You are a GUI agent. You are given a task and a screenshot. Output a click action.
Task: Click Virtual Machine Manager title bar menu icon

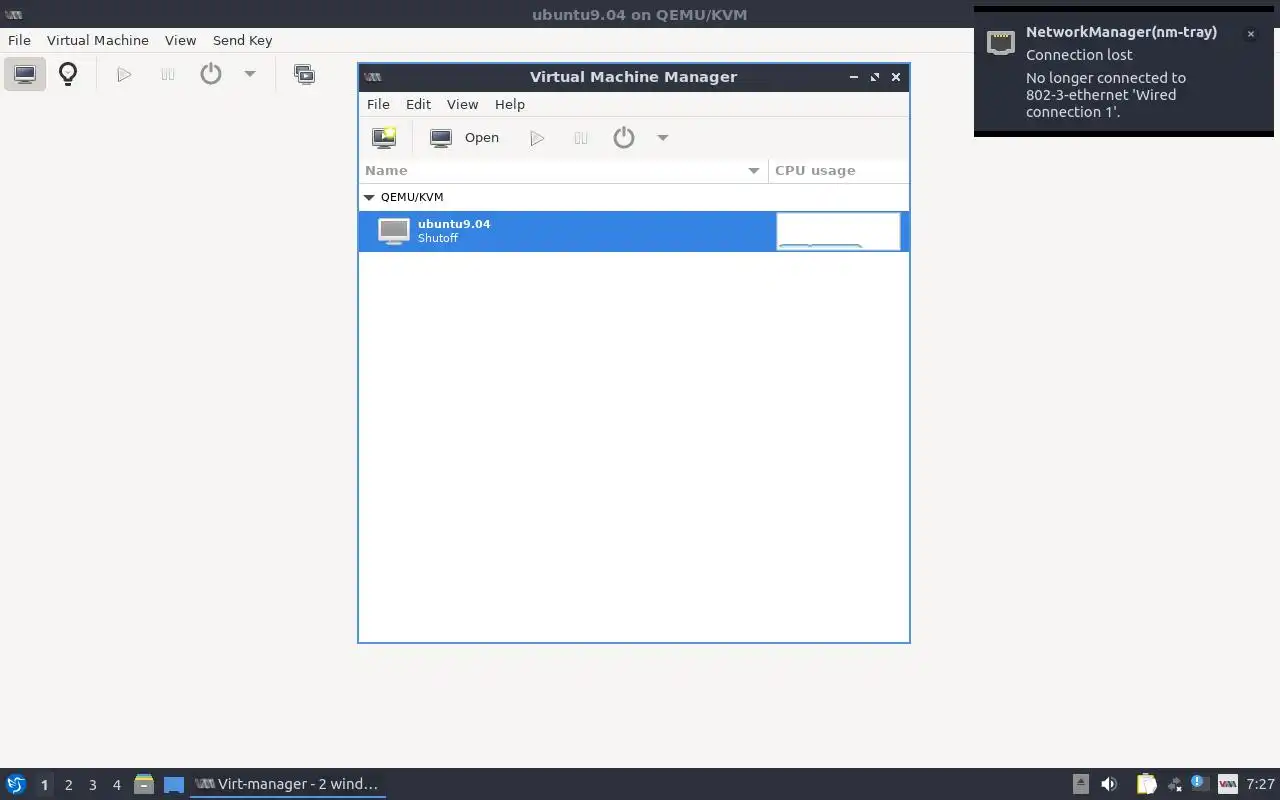click(x=372, y=77)
